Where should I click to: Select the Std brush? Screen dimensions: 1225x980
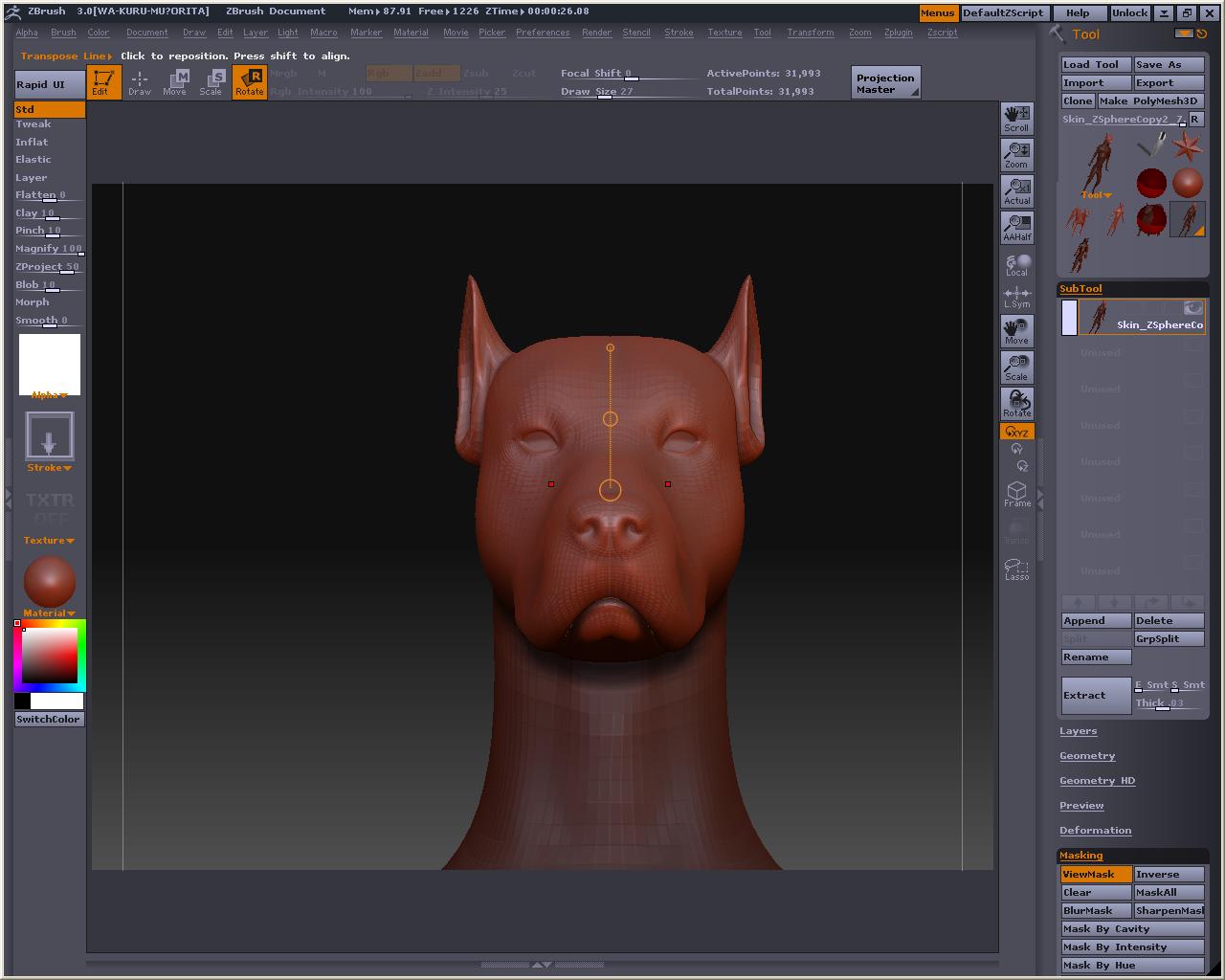pos(50,109)
